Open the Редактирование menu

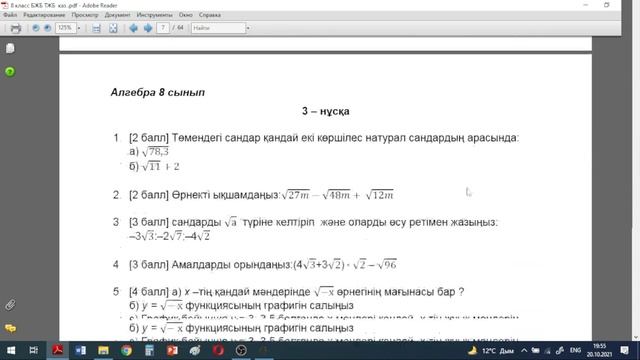(44, 15)
